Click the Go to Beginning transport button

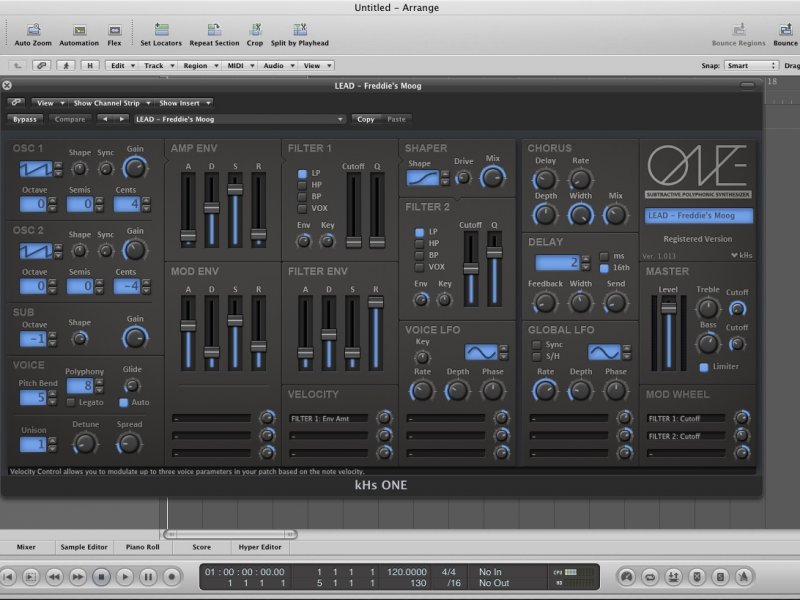coord(8,577)
